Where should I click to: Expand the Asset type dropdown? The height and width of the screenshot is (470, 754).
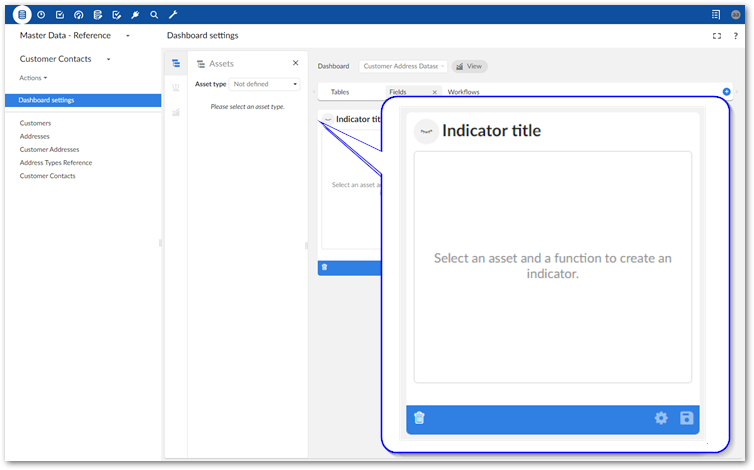pyautogui.click(x=265, y=84)
